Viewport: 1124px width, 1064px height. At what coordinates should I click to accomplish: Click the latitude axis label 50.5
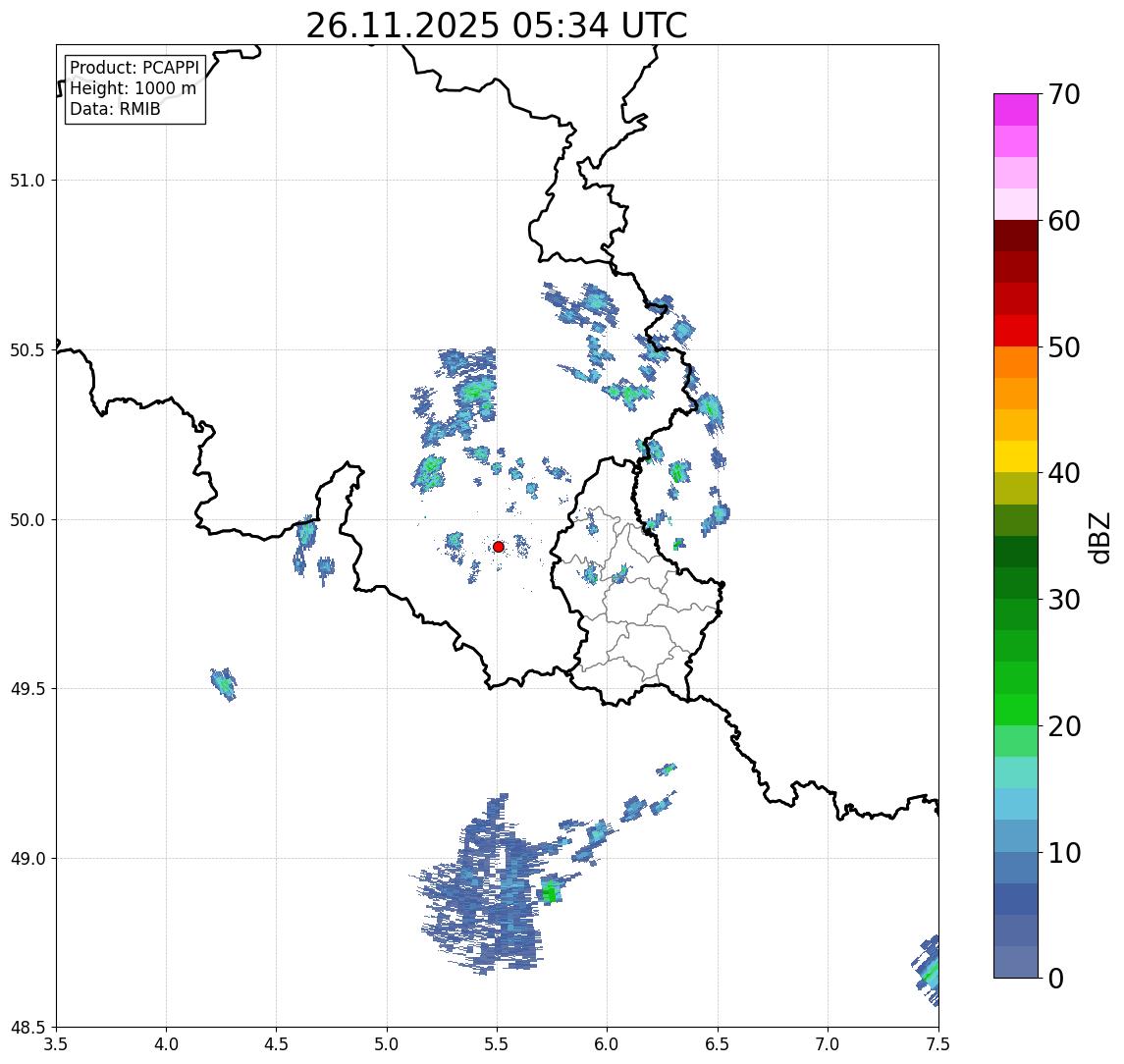tap(27, 350)
